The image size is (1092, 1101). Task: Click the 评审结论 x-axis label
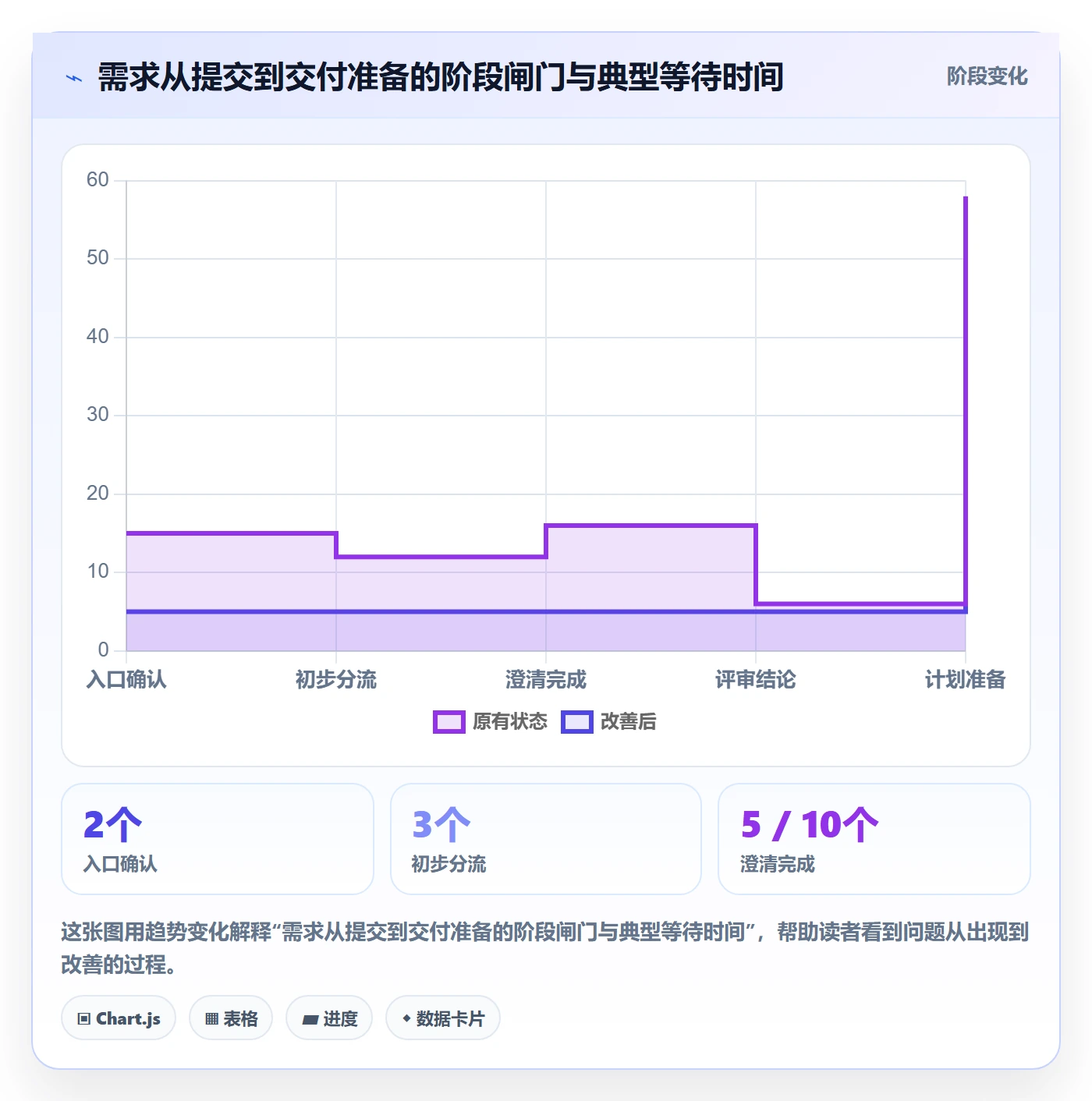(756, 680)
